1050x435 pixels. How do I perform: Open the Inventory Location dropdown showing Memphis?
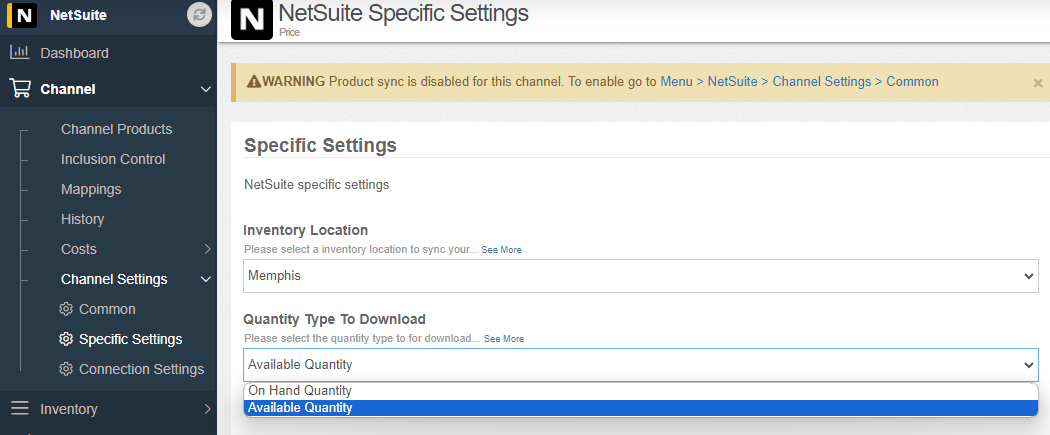pyautogui.click(x=641, y=276)
